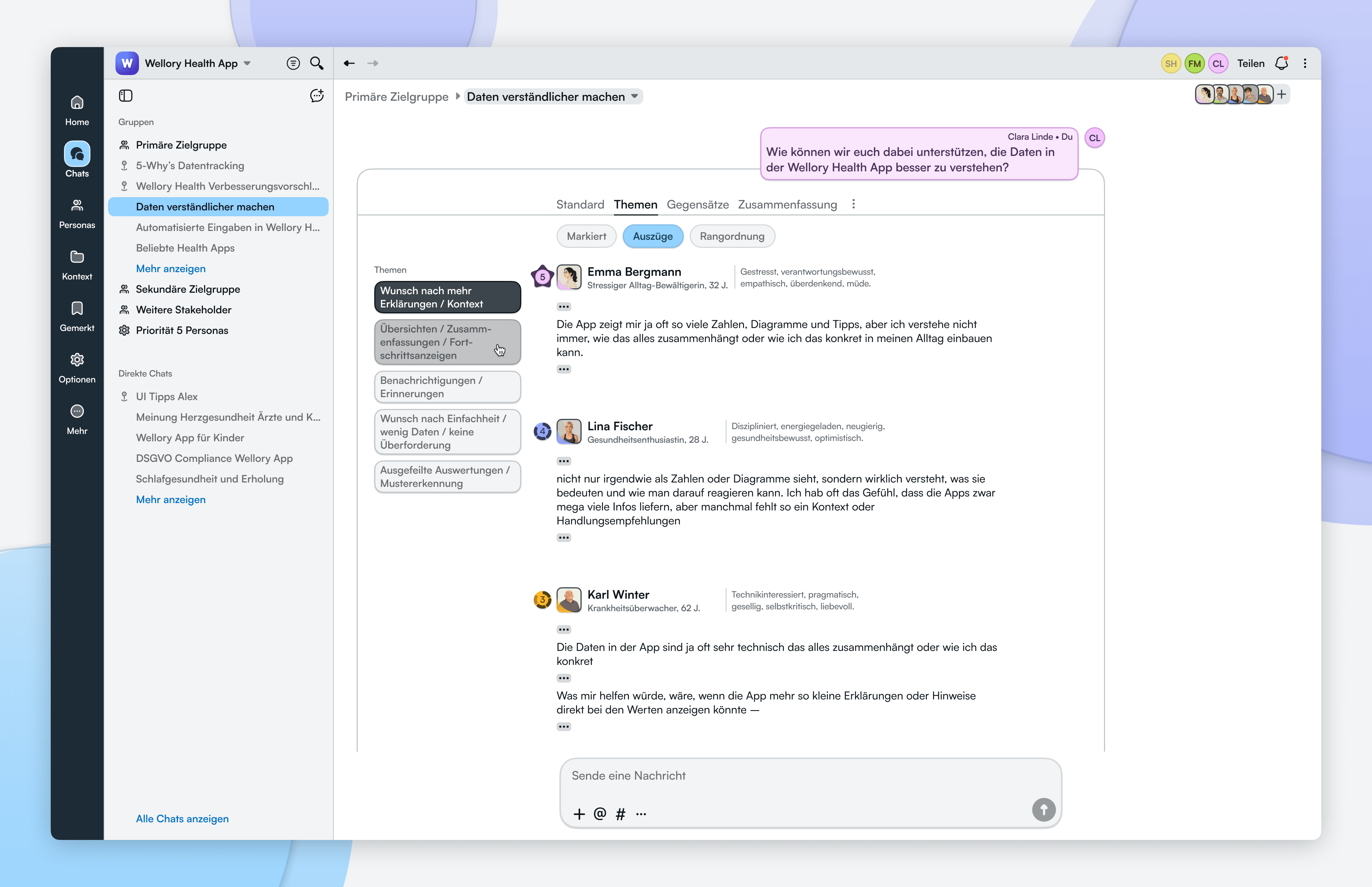This screenshot has width=1372, height=887.
Task: Start a new chat with plus bubble icon
Action: click(316, 96)
